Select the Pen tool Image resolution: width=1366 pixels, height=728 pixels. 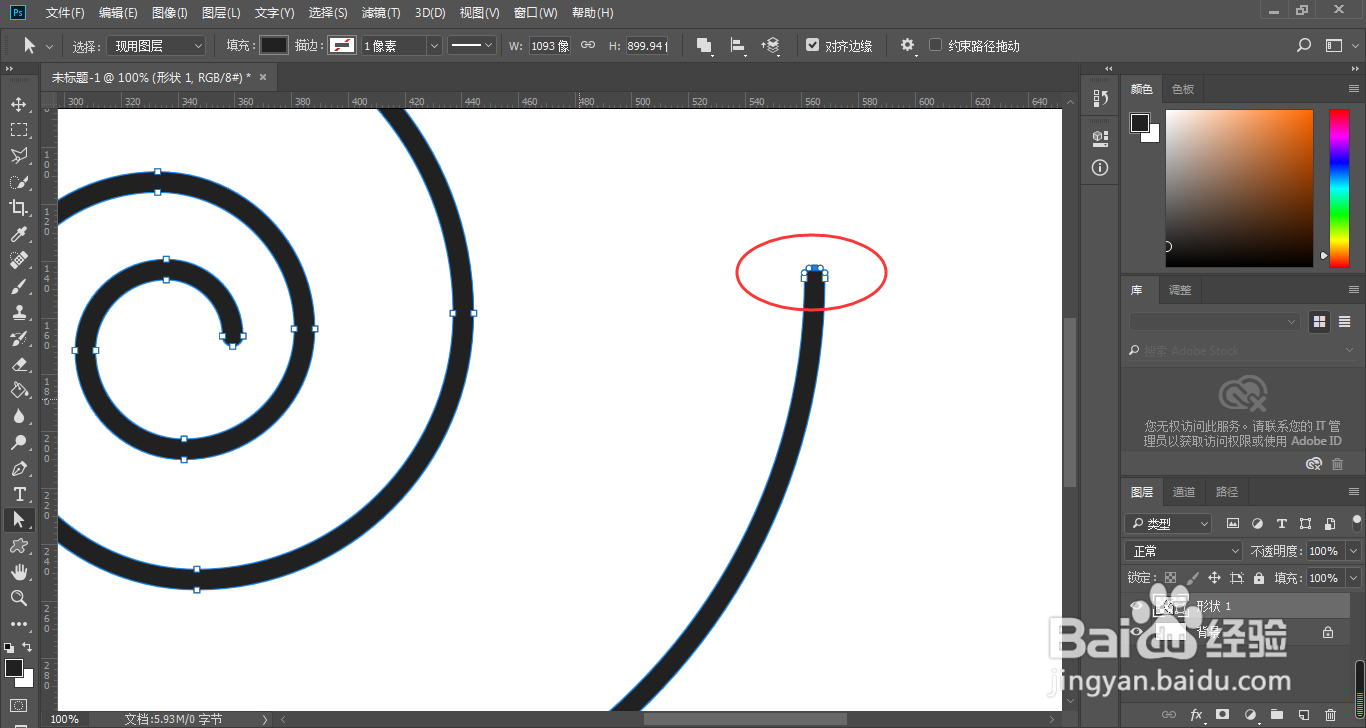pos(18,468)
